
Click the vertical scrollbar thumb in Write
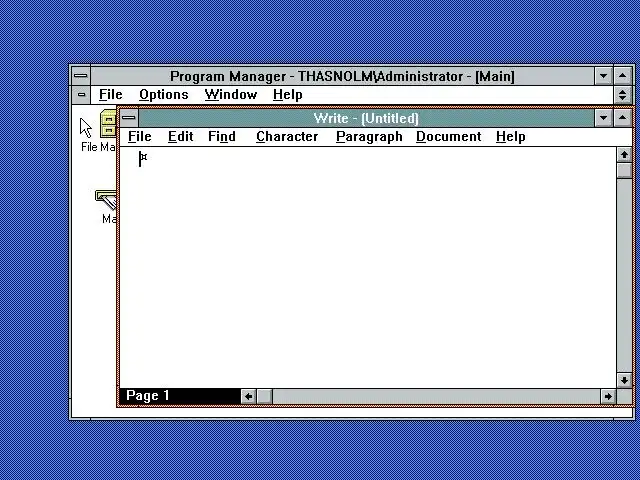pyautogui.click(x=624, y=170)
